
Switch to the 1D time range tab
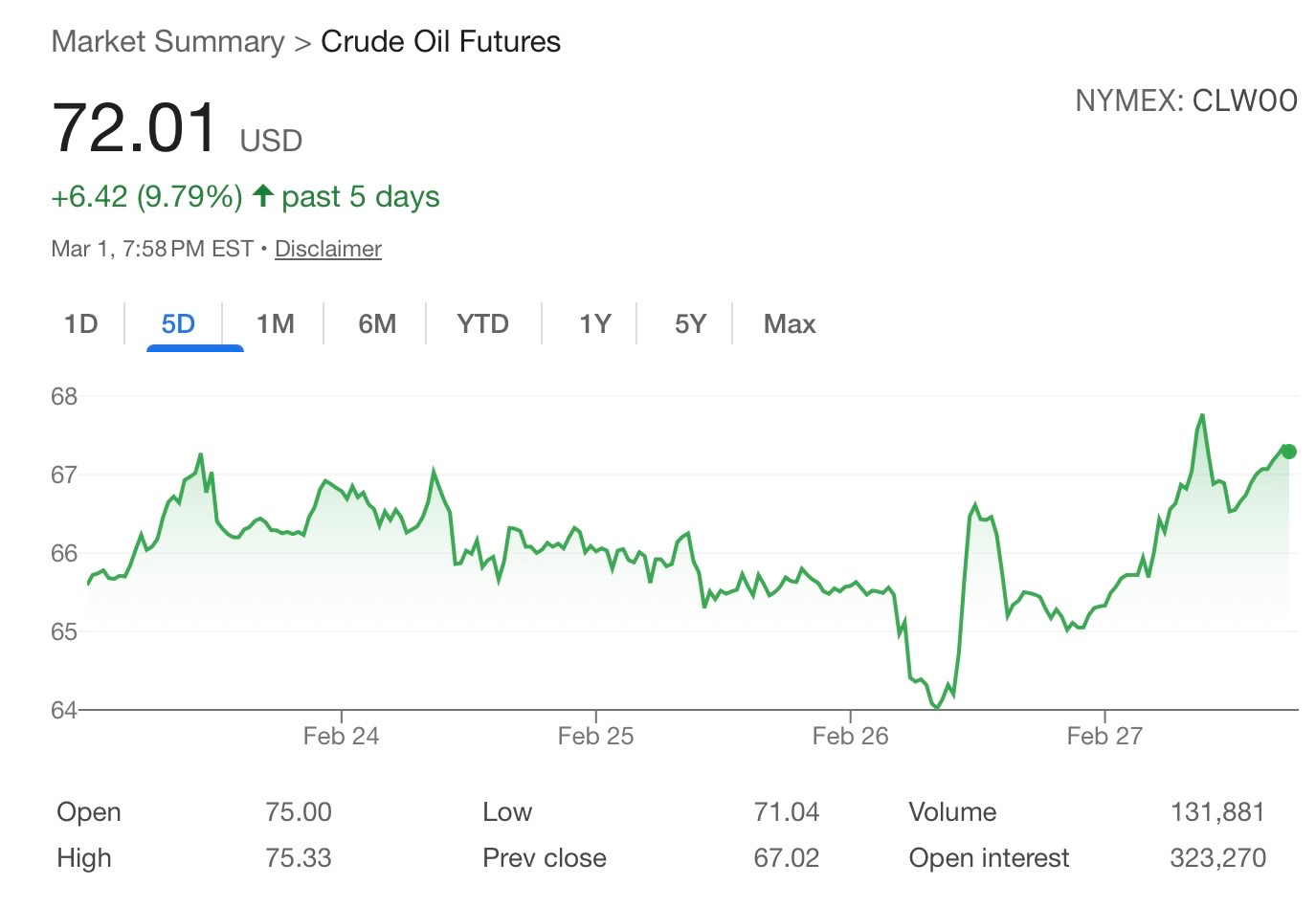(81, 324)
